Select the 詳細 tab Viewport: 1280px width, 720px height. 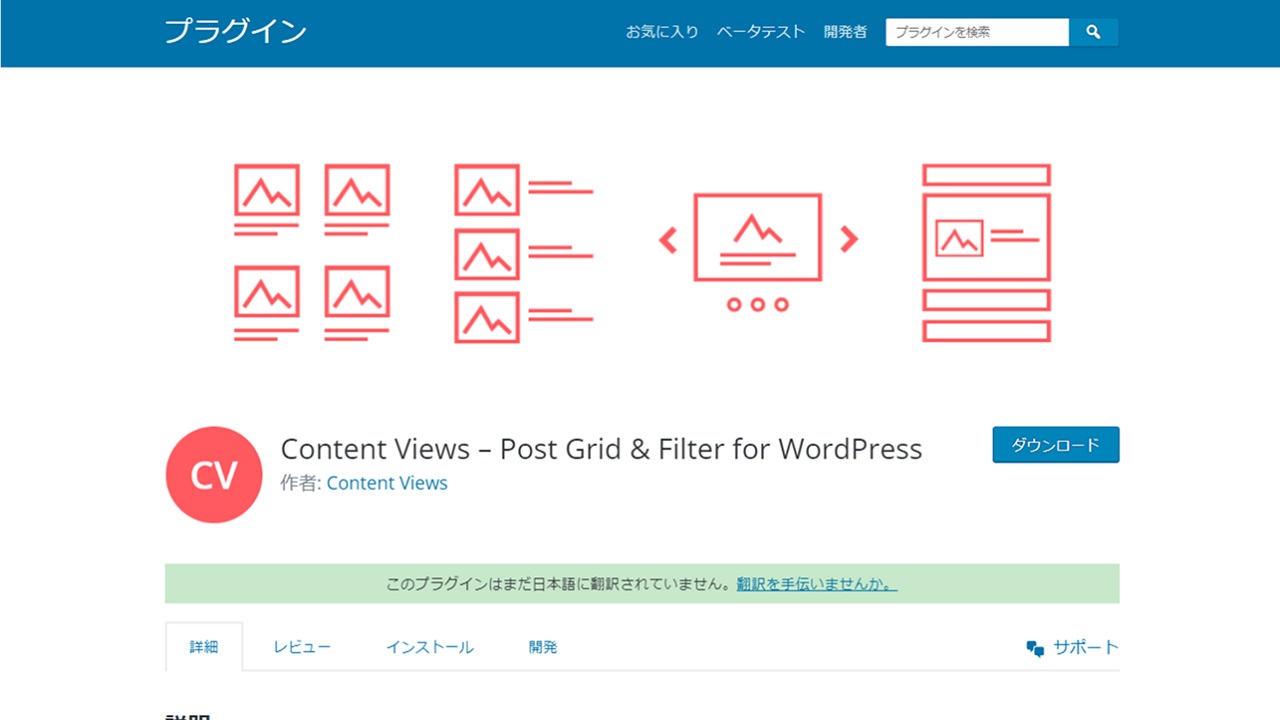coord(204,647)
